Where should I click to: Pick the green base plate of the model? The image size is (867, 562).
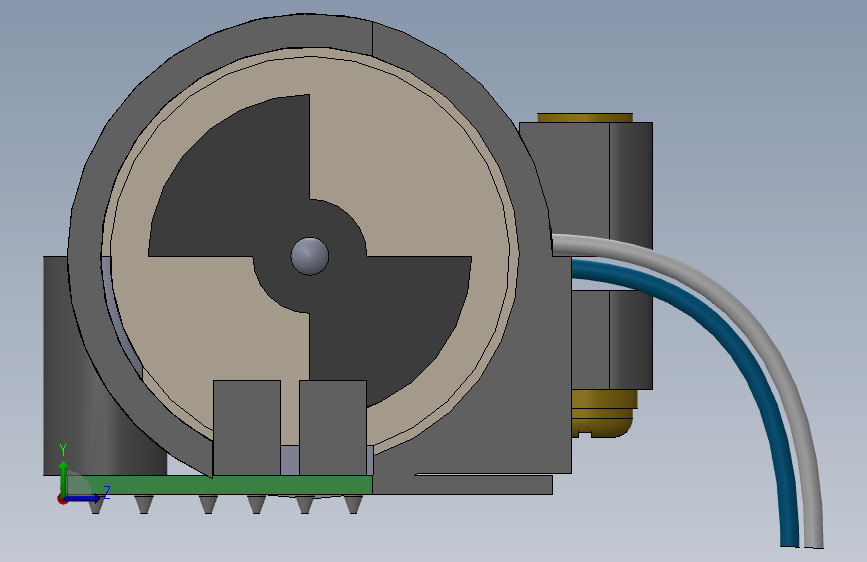click(221, 485)
